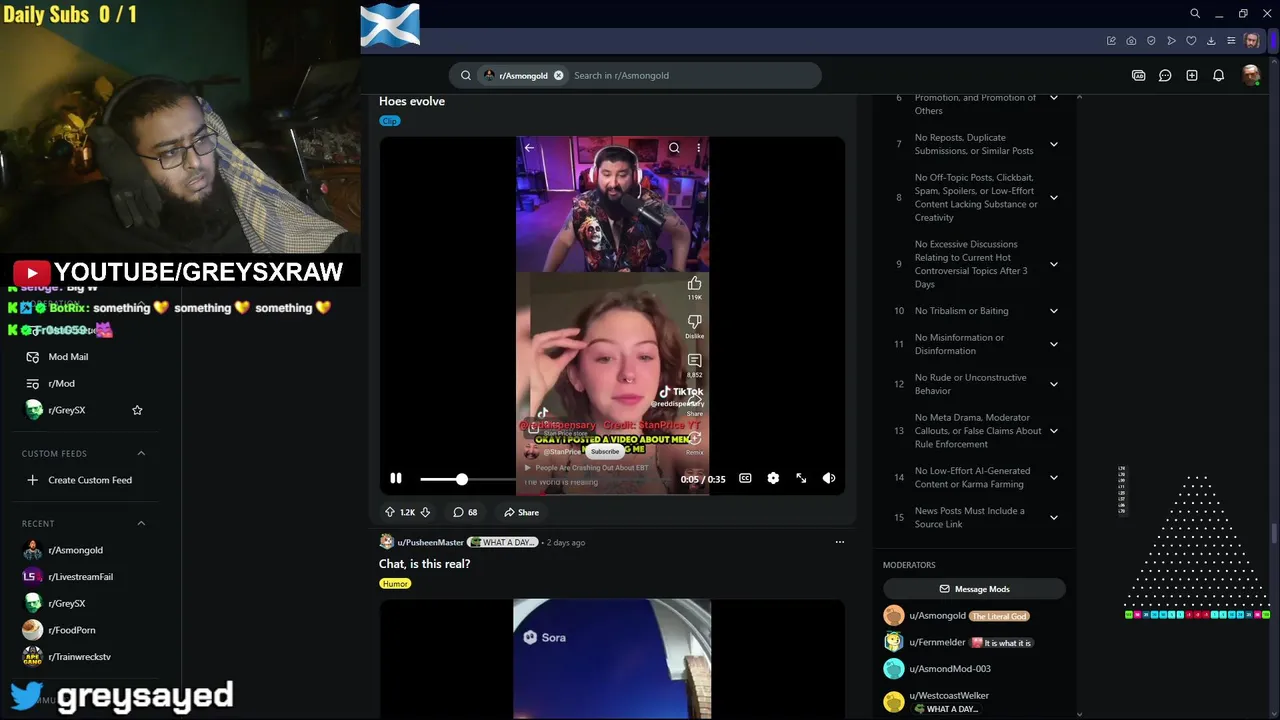Open options menu for PusheenMaster's post
The image size is (1280, 720).
point(839,542)
